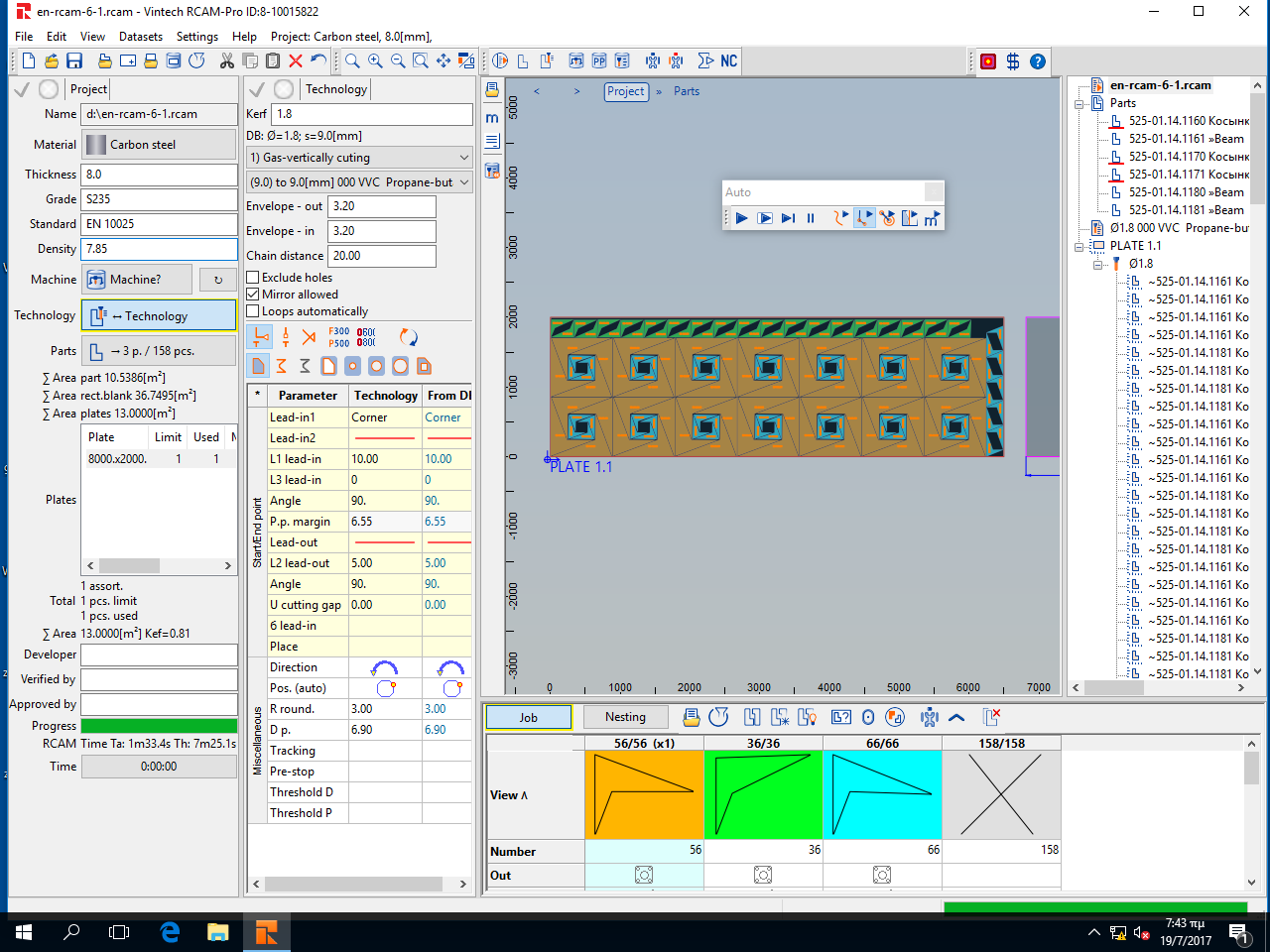1270x952 pixels.
Task: Open the Datasets menu
Action: pyautogui.click(x=141, y=37)
